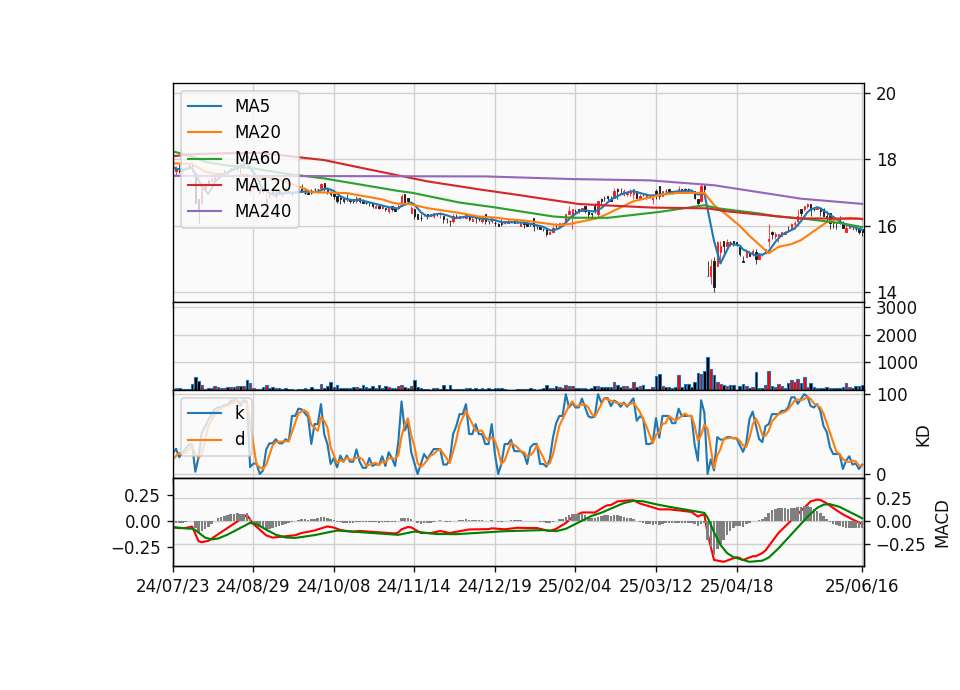
Task: Click the 24/07/23 date tick label
Action: 173,586
